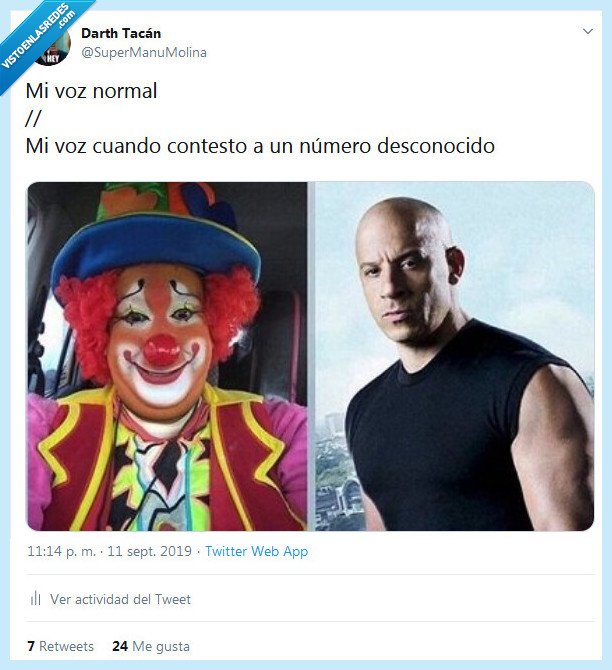Image resolution: width=612 pixels, height=670 pixels.
Task: Click the VISTOENLASREDES.com corner banner
Action: (36, 36)
